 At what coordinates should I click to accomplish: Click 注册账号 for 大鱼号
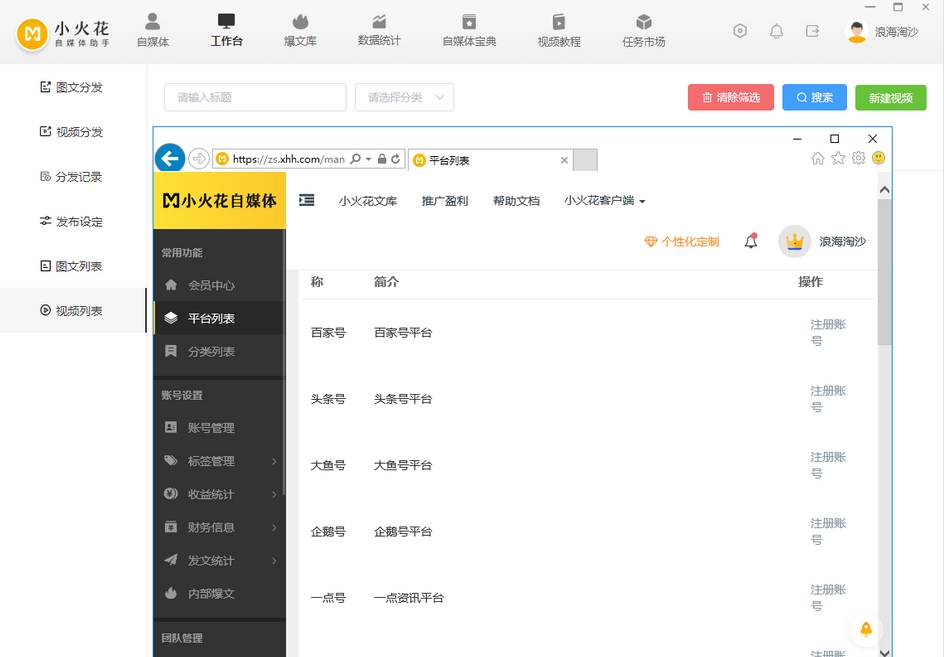[x=828, y=465]
